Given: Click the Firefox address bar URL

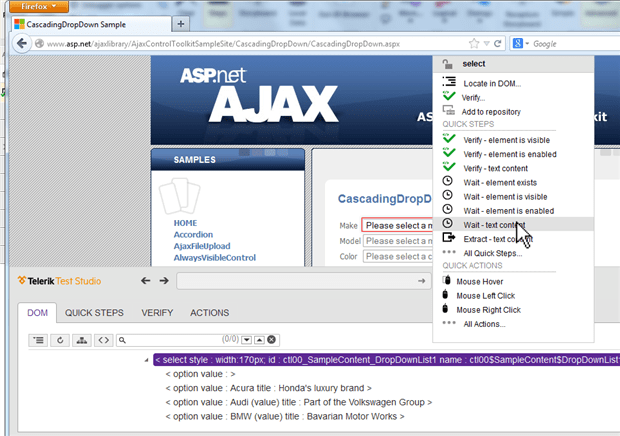Looking at the screenshot, I should pos(223,44).
